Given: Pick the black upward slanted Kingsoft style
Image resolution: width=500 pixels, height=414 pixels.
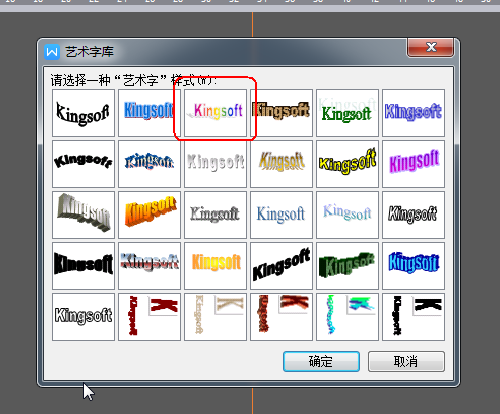Looking at the screenshot, I should click(x=281, y=266).
